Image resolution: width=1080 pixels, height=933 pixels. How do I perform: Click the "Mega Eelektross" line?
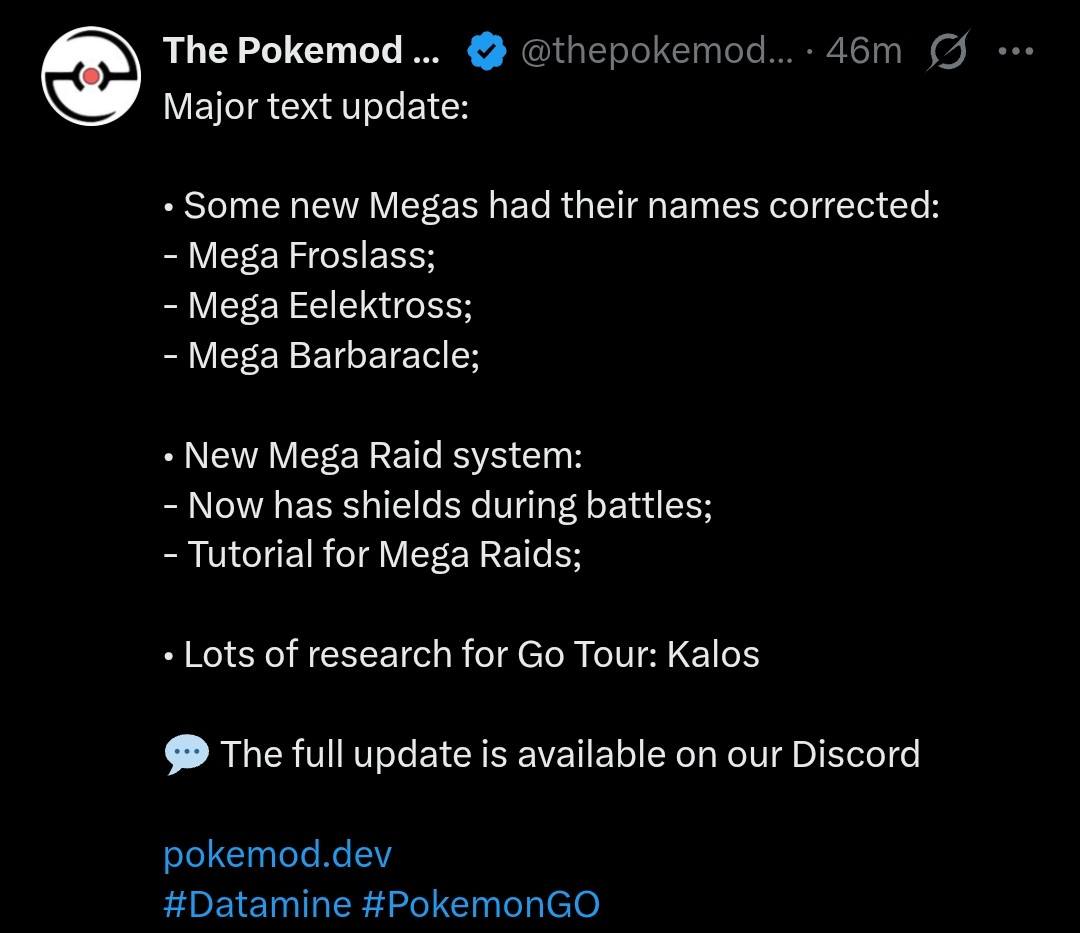click(x=318, y=305)
